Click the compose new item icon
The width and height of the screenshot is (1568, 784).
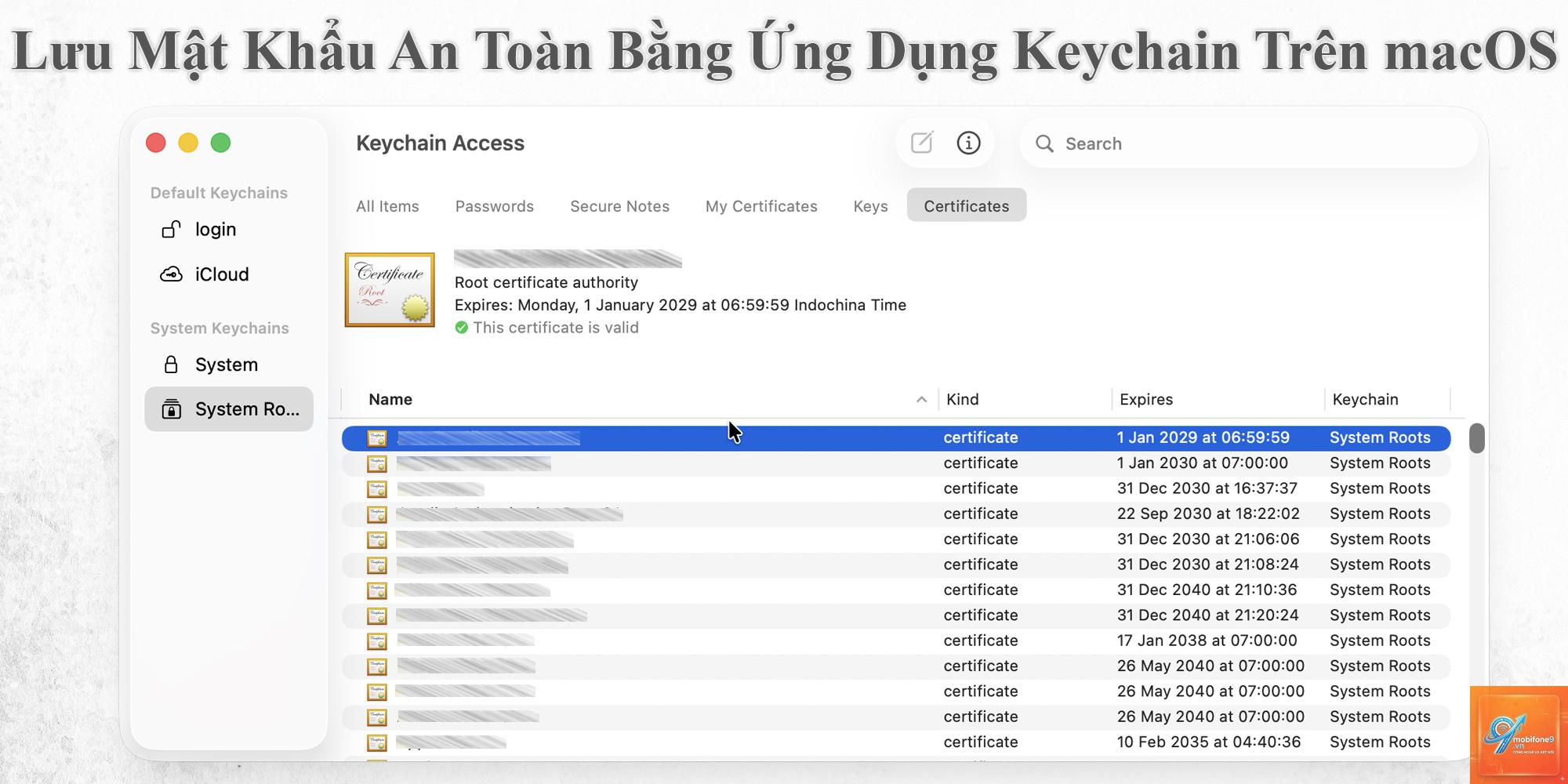tap(922, 143)
